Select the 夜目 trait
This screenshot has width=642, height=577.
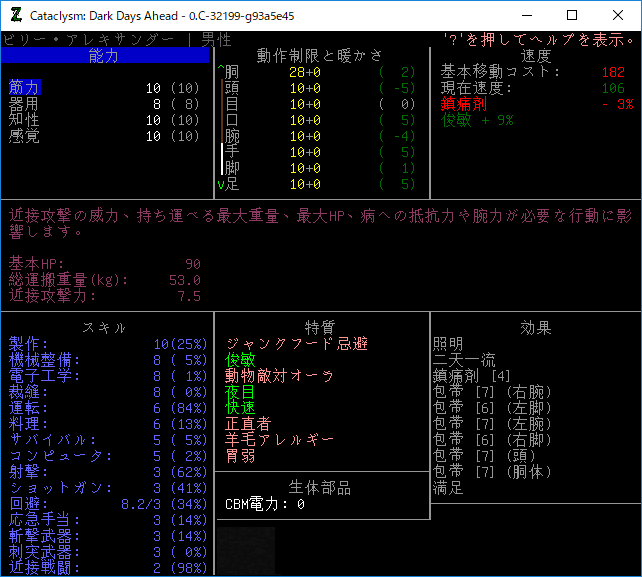click(240, 392)
